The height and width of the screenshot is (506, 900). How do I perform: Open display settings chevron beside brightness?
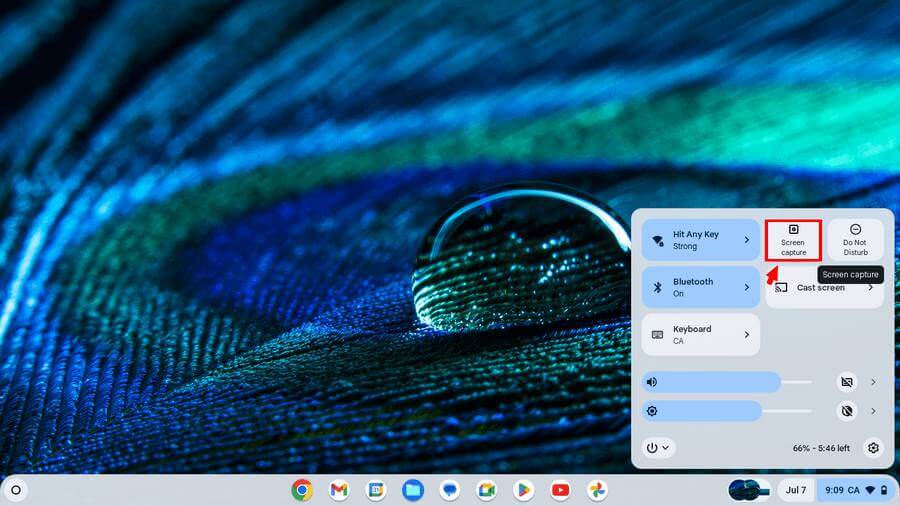click(873, 411)
